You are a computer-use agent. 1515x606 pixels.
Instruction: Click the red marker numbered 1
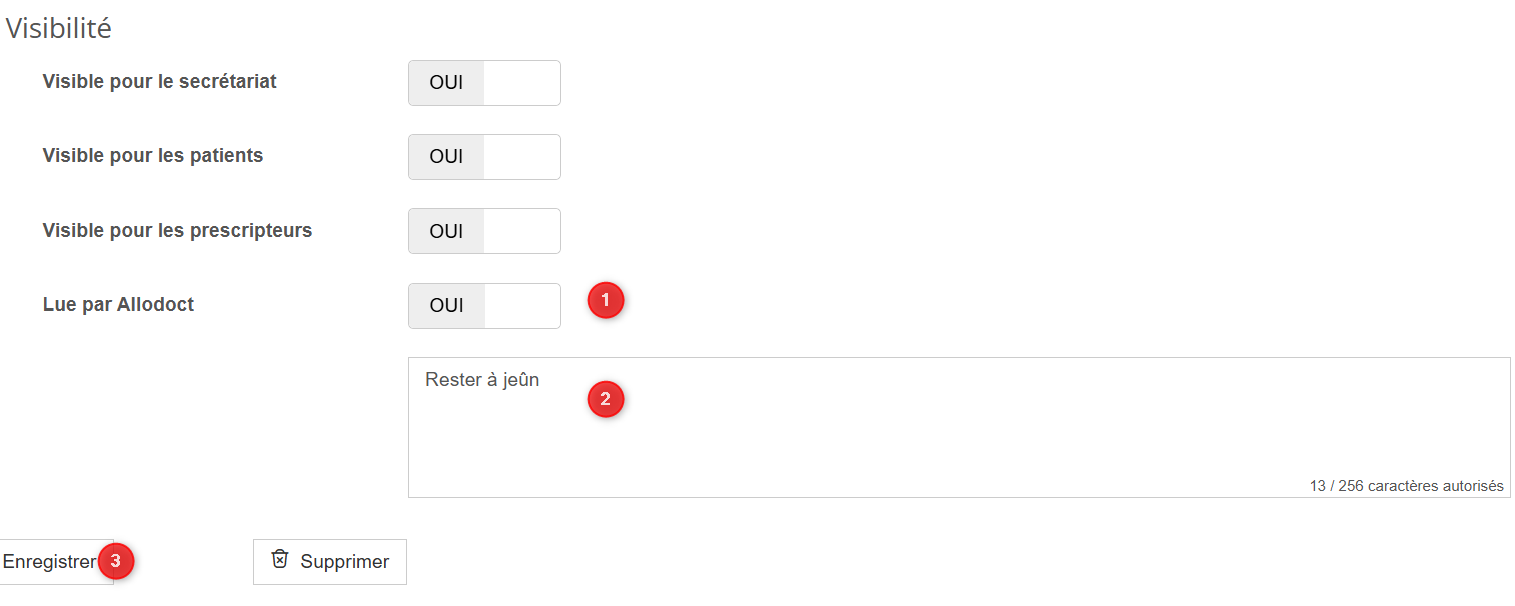605,300
